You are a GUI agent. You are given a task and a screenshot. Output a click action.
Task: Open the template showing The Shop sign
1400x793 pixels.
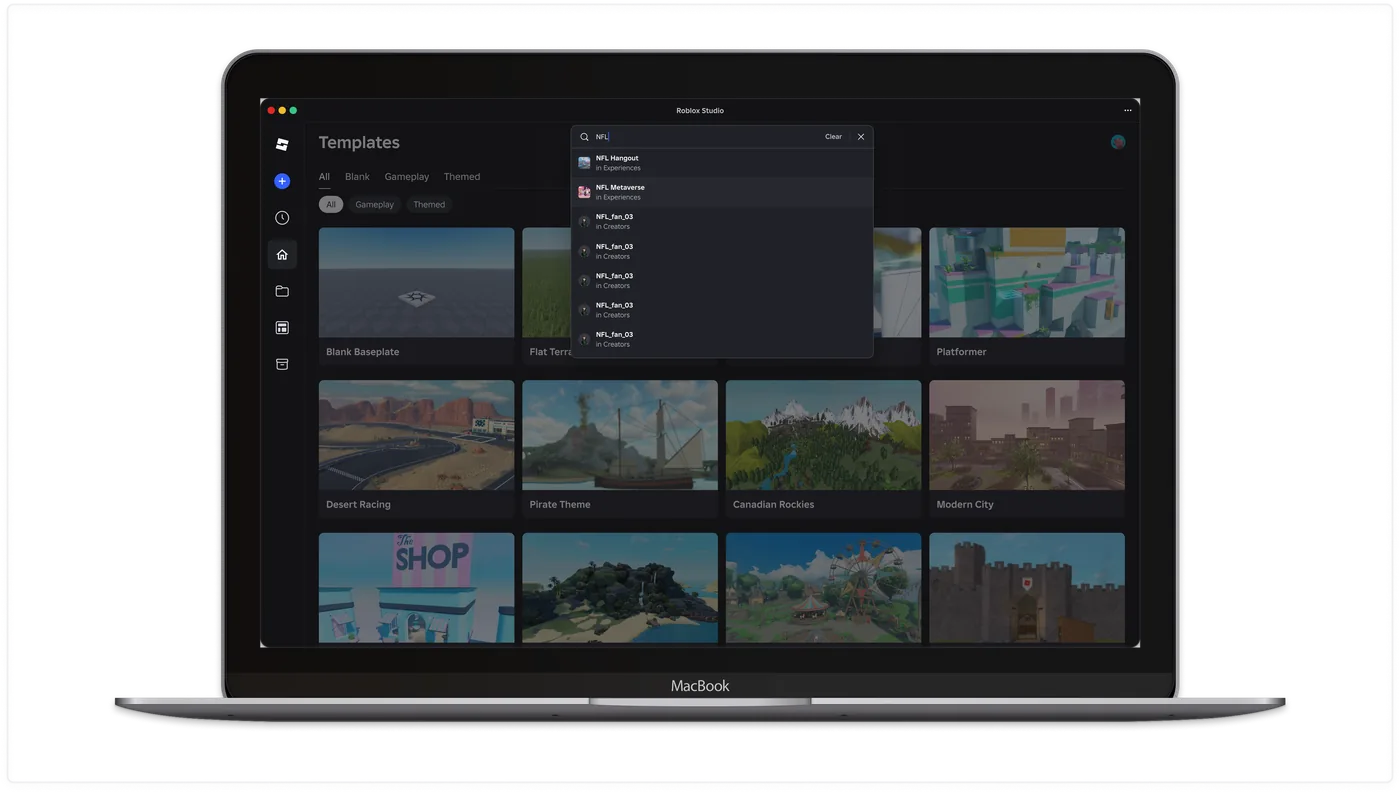[x=417, y=588]
